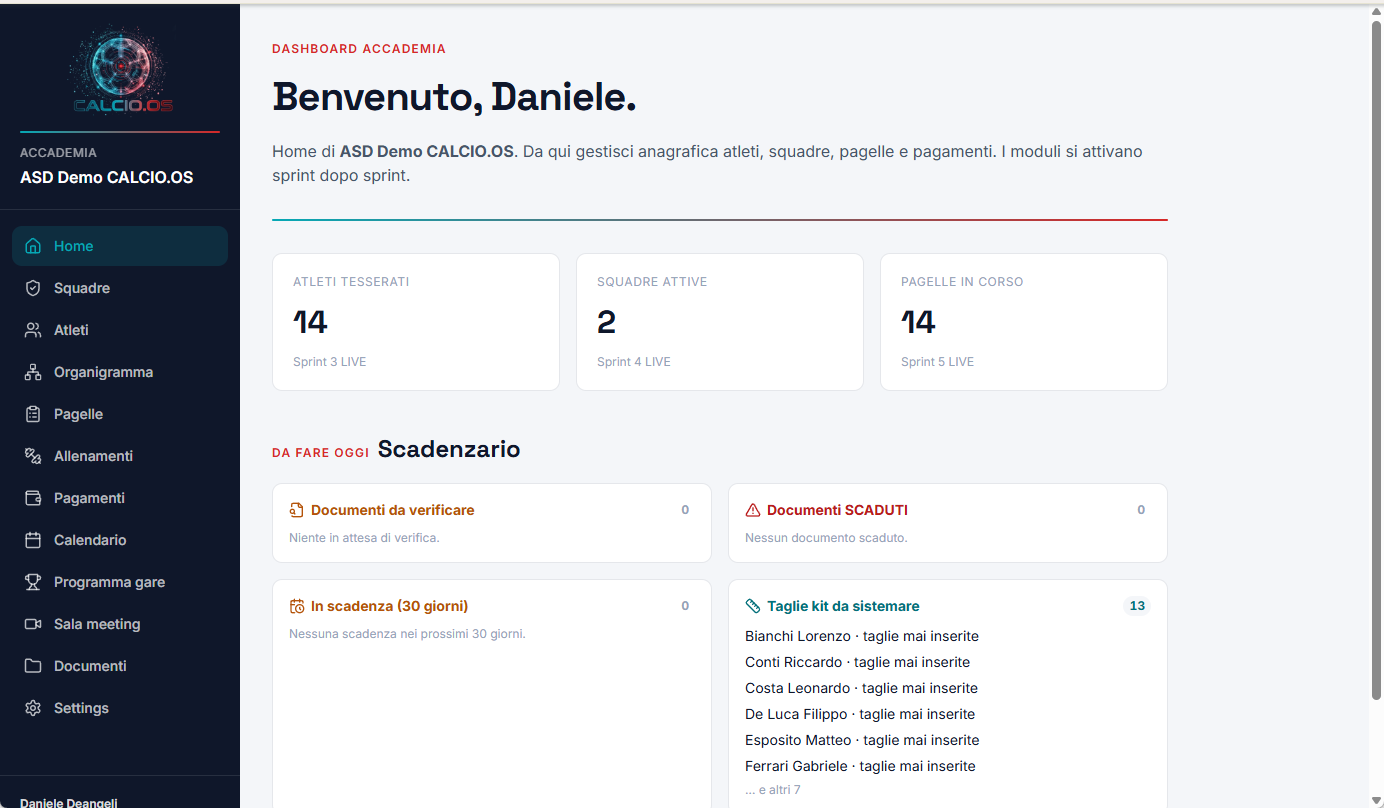Click the 'Sprint 3 LIVE' label

click(x=329, y=362)
